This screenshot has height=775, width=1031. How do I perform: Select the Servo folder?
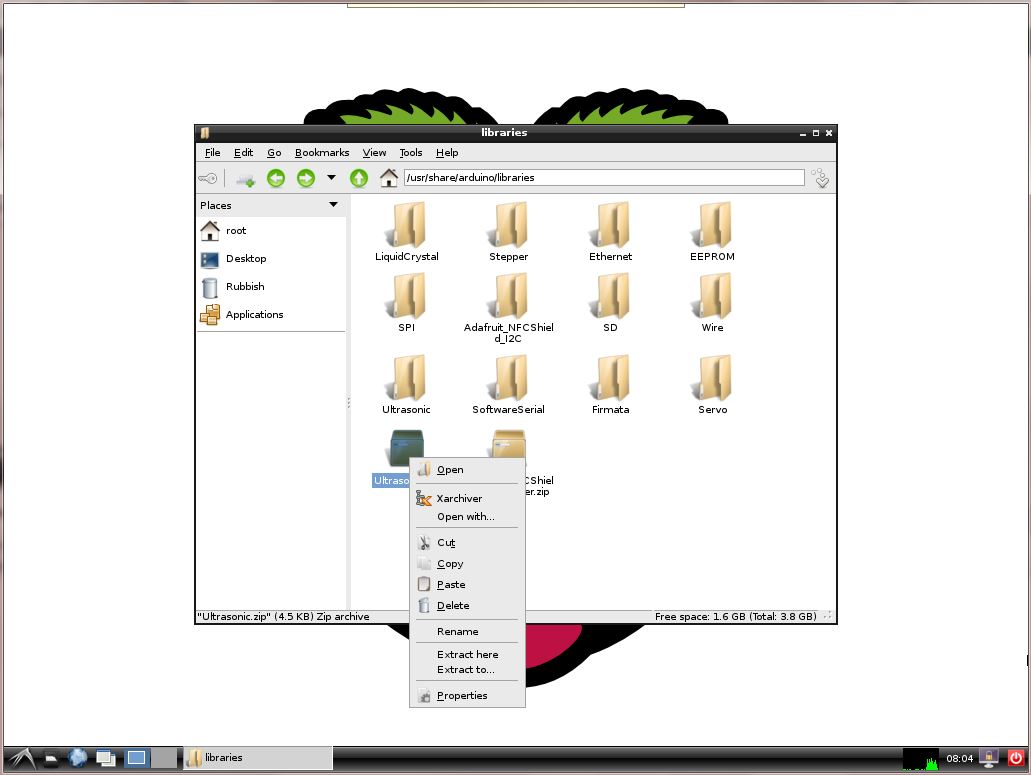tap(712, 385)
